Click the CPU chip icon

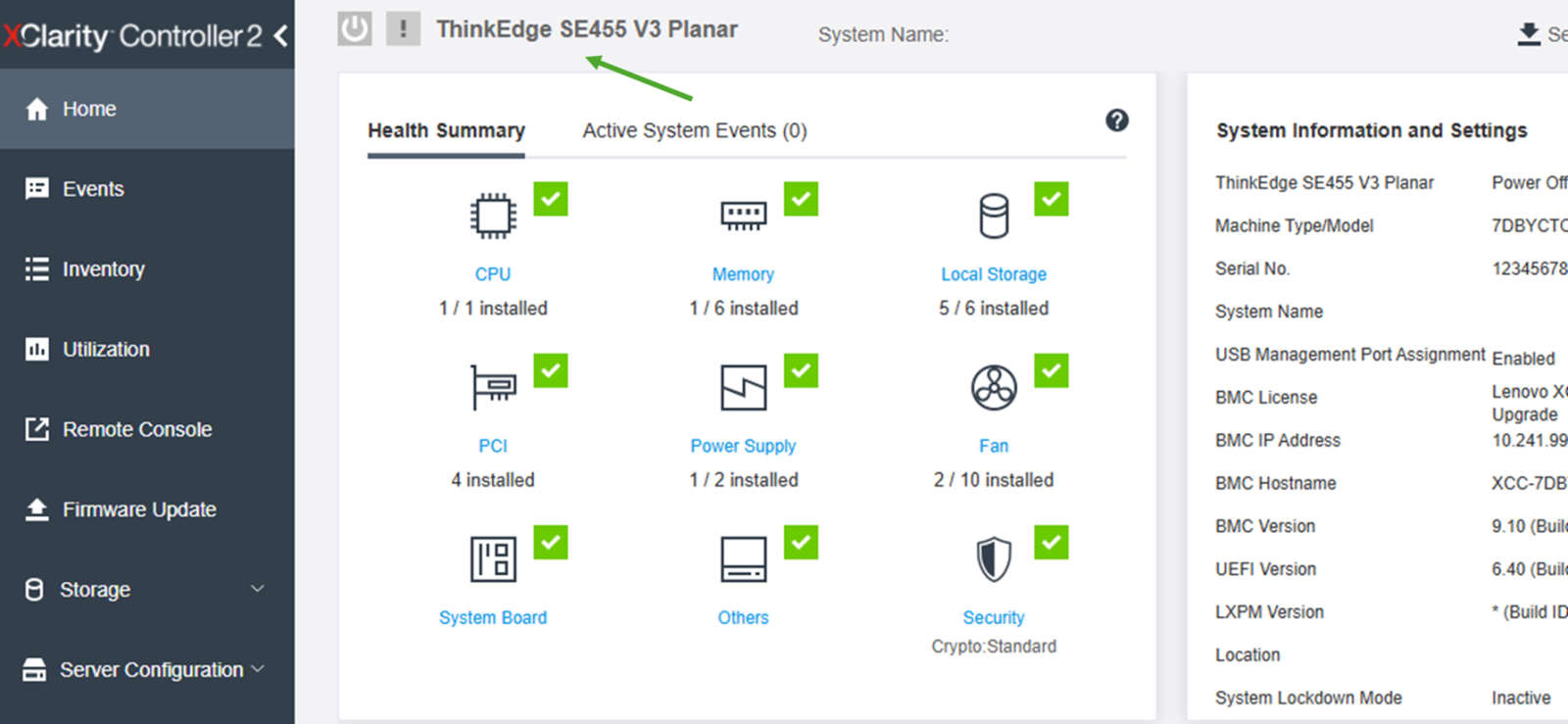pos(493,216)
